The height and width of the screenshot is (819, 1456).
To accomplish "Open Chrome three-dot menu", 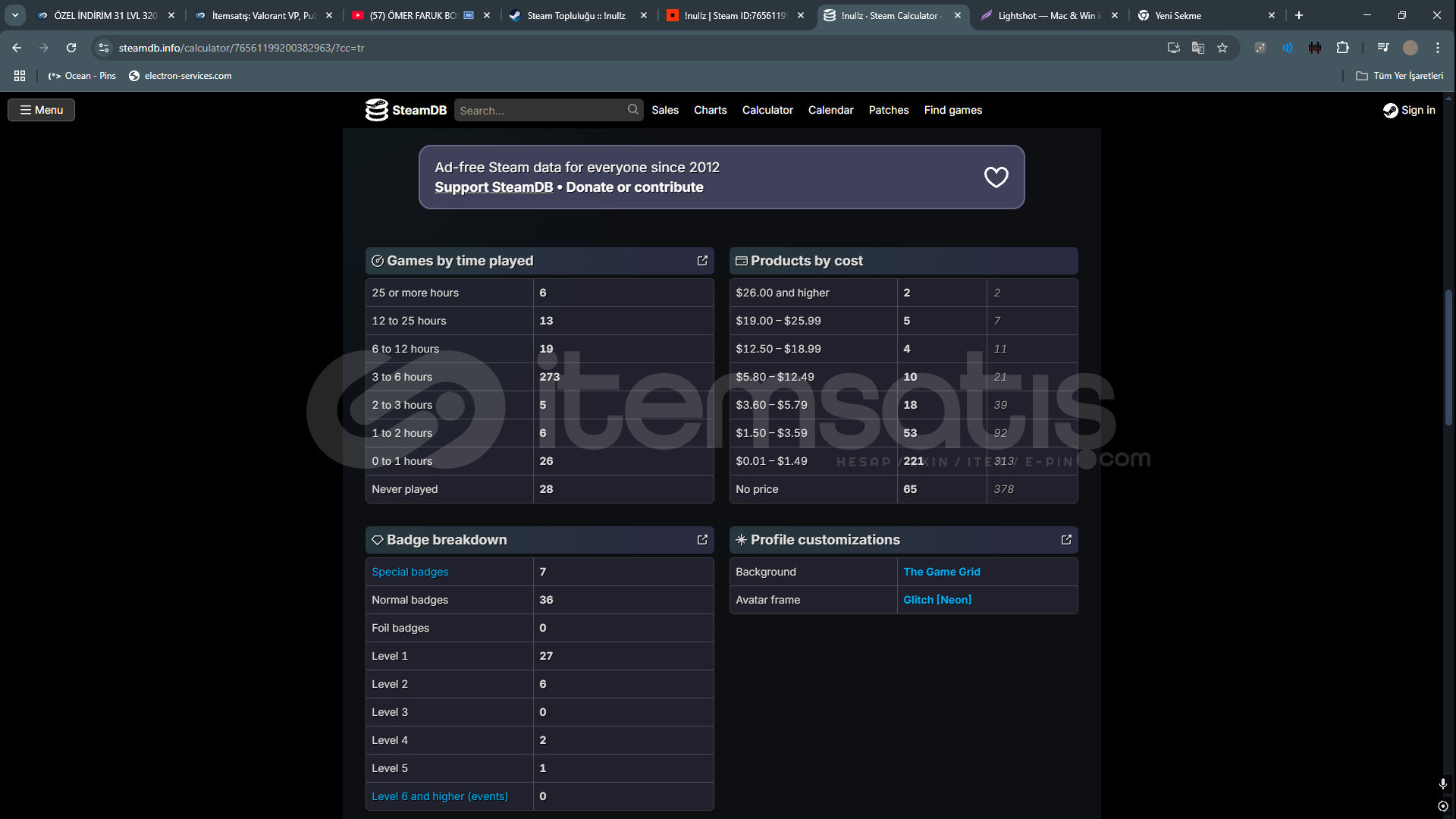I will click(1438, 48).
